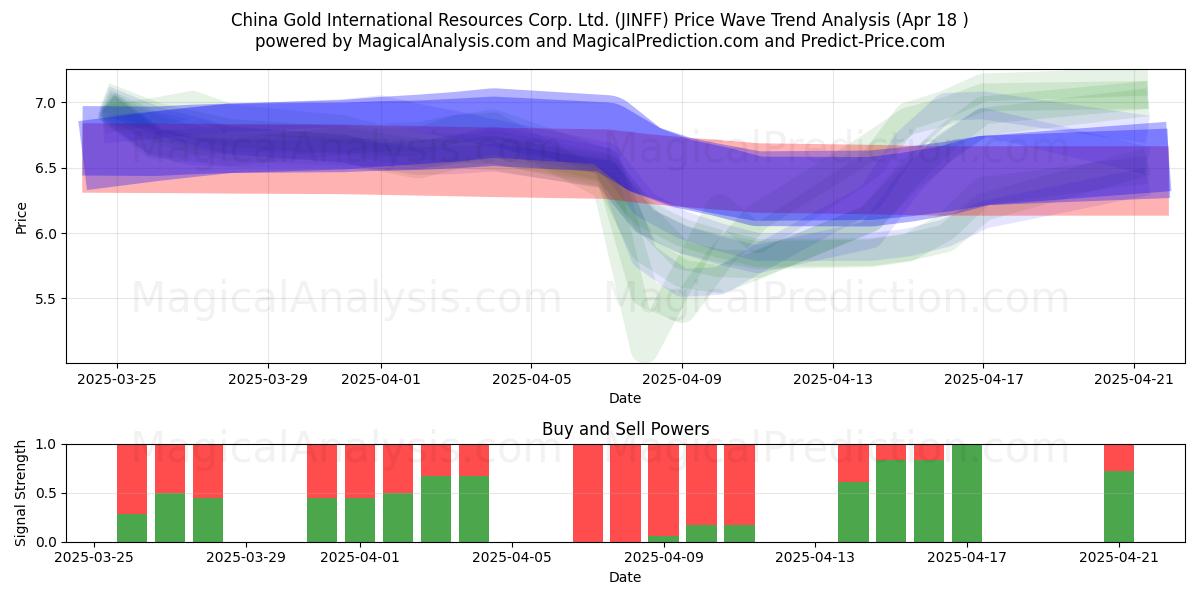Click the fully green bar at 2025-04-17
Screen dimensions: 1200x600
coord(967,493)
